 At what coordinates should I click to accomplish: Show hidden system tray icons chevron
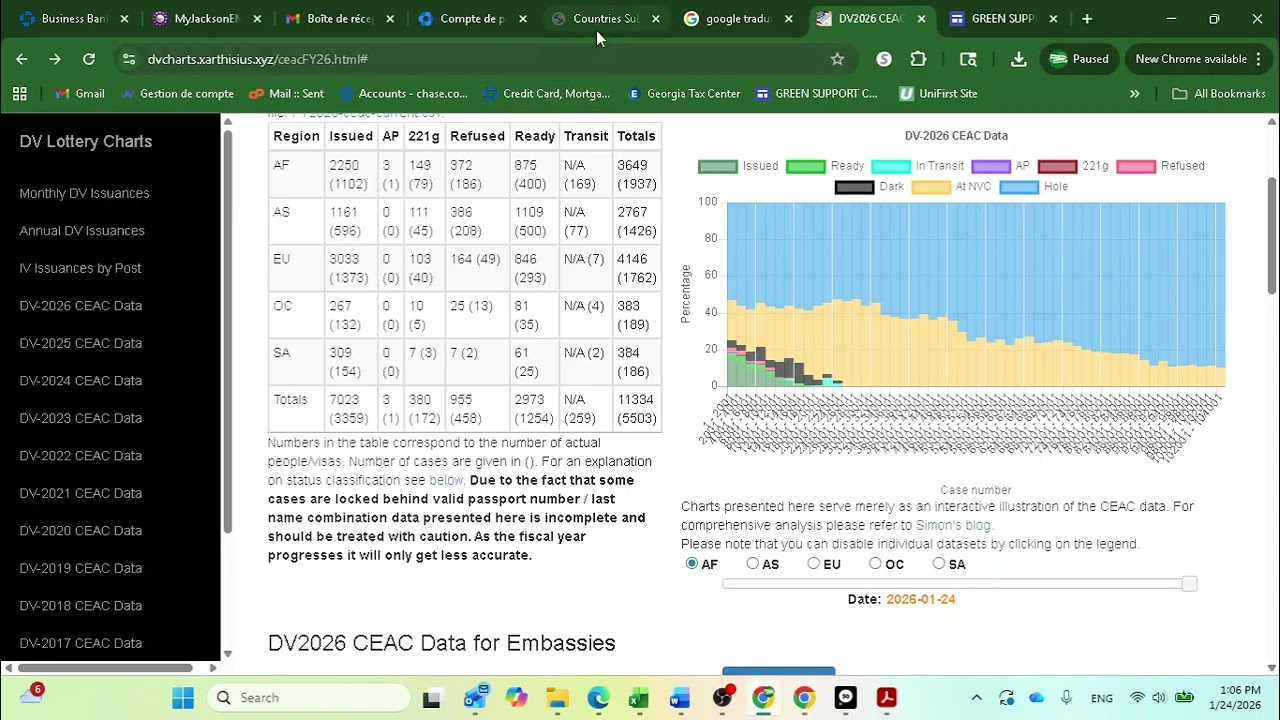(x=976, y=698)
